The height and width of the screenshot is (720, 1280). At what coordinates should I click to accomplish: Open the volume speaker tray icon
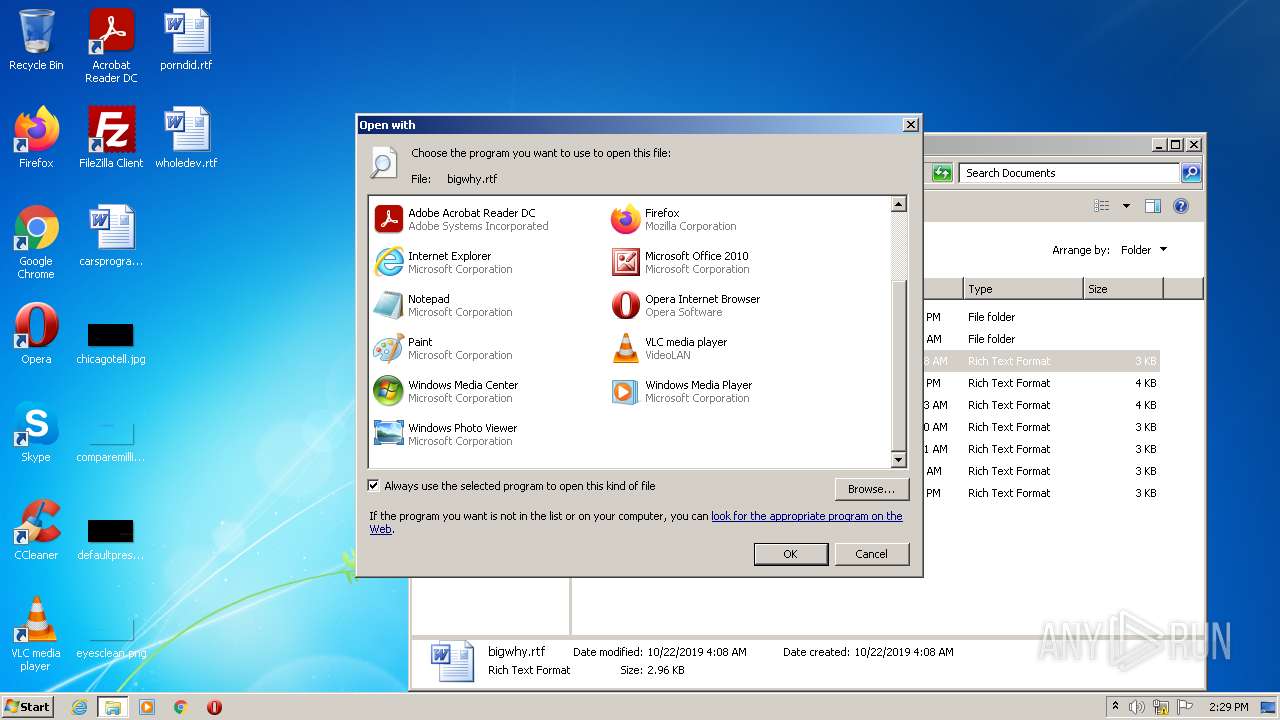pos(1137,707)
